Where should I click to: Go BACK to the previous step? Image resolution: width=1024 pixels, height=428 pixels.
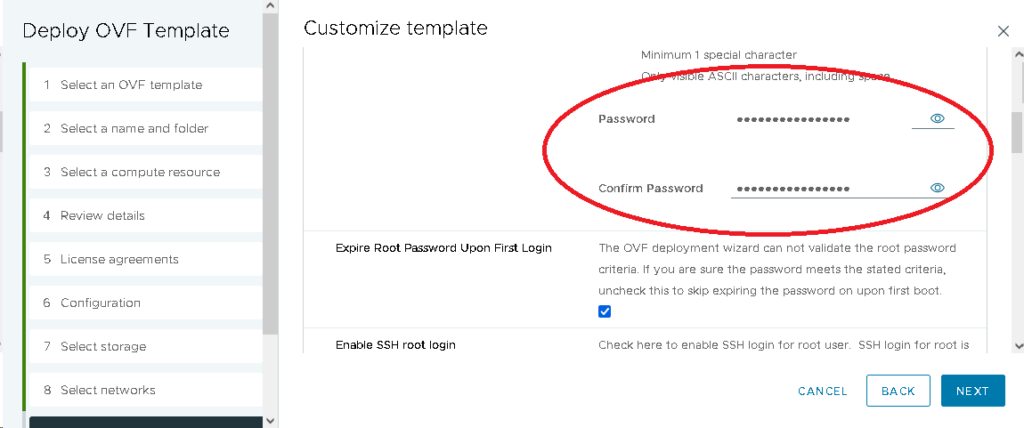(x=898, y=391)
